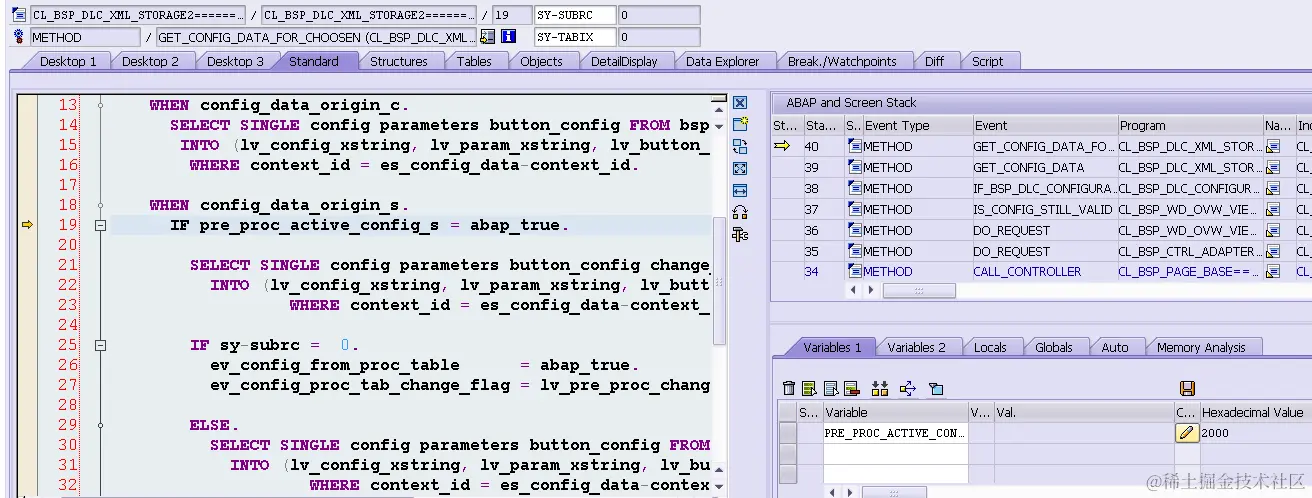Screen dimensions: 1312x498
Task: Close the ABAP stack tool (X icon)
Action: point(740,103)
